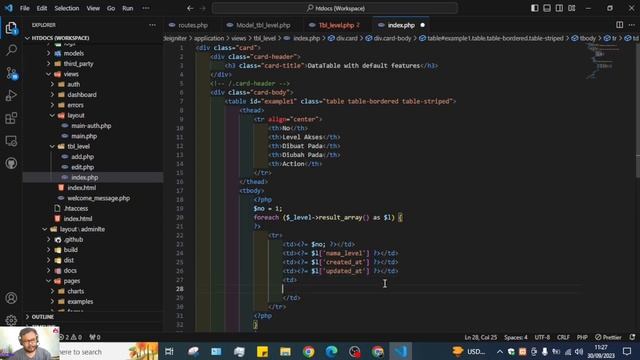This screenshot has height=360, width=640.
Task: Customize layout using the title bar icon
Action: point(571,8)
